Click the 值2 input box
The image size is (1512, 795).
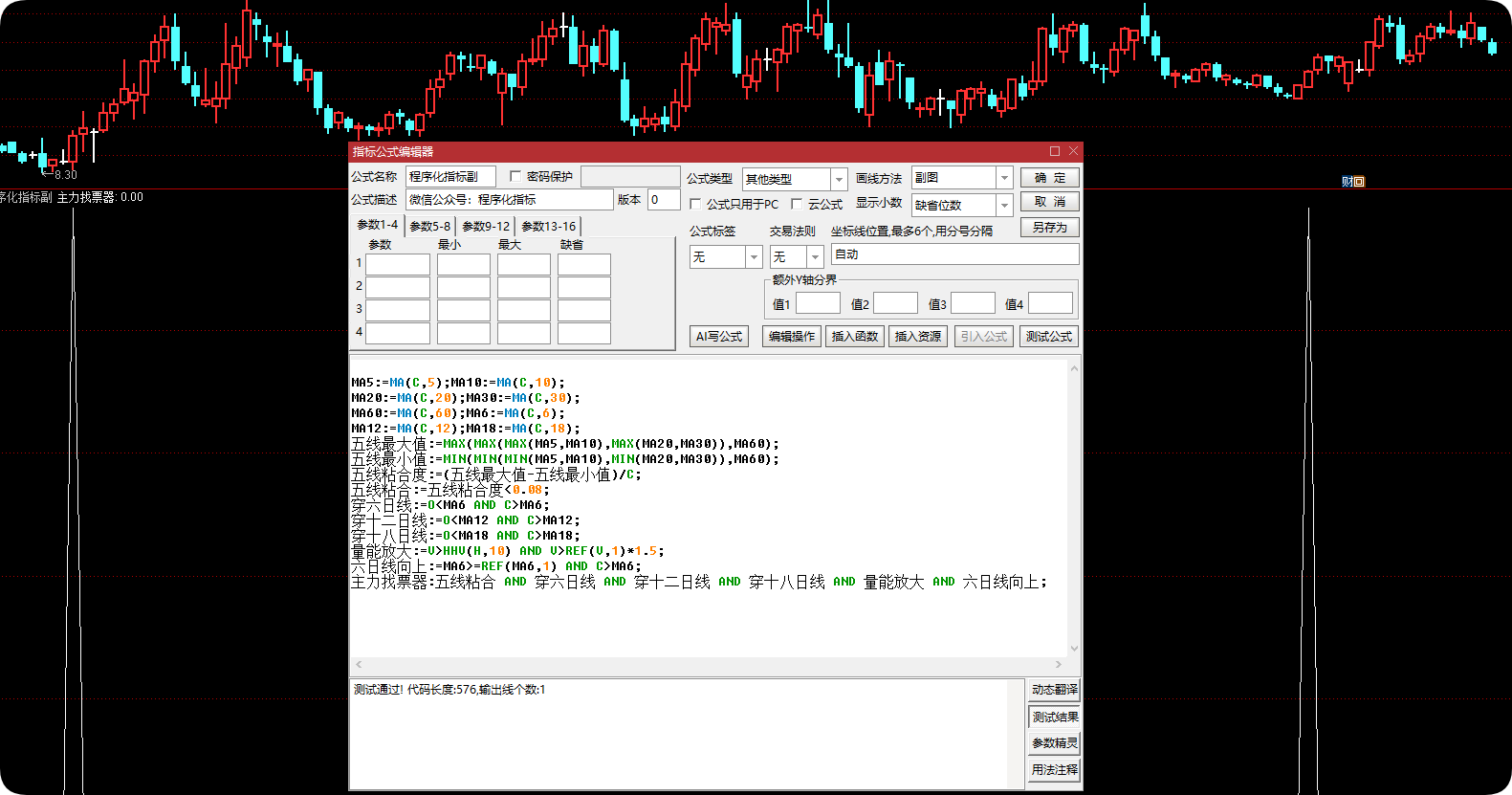coord(896,303)
